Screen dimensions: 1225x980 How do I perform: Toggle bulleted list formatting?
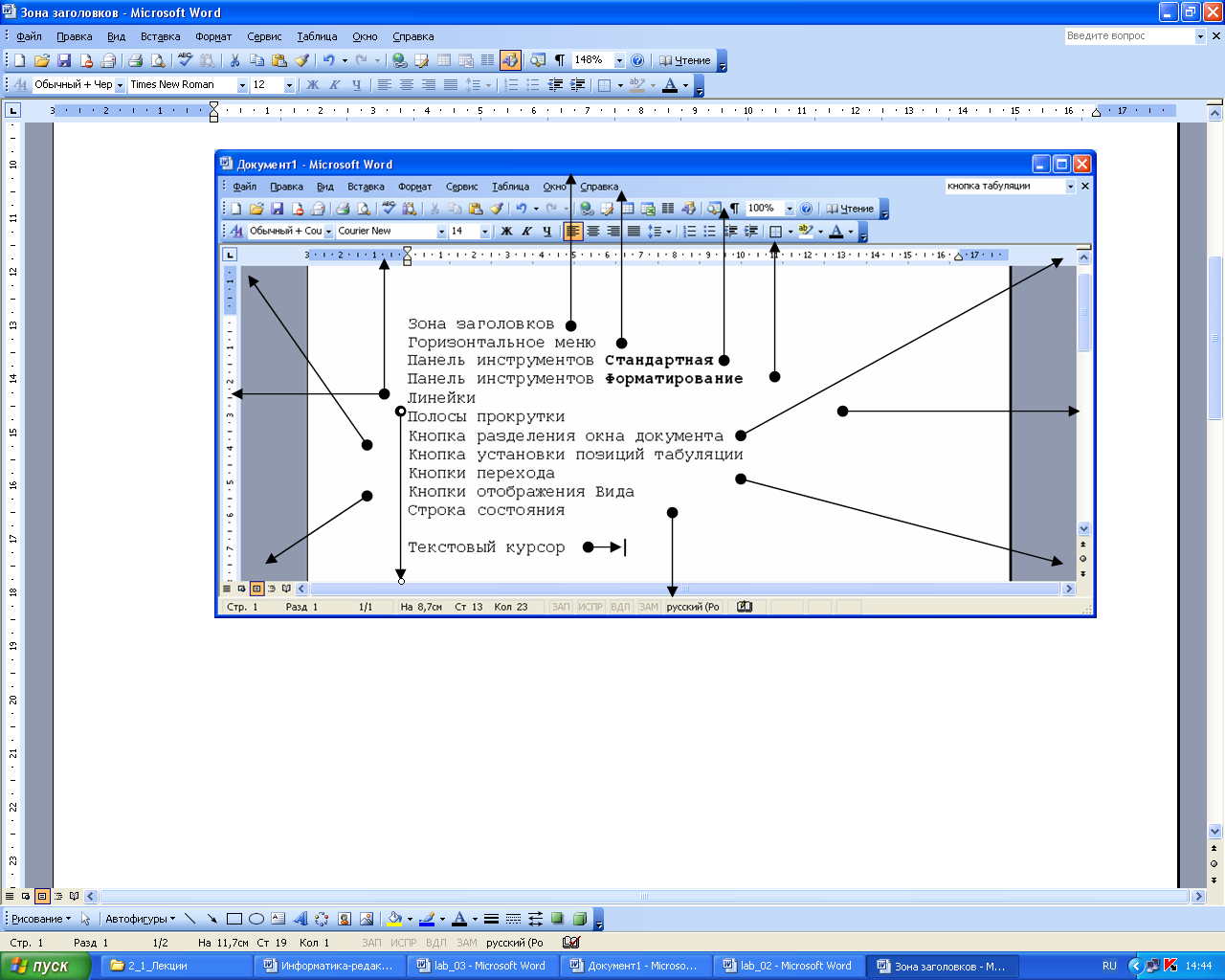click(x=533, y=85)
